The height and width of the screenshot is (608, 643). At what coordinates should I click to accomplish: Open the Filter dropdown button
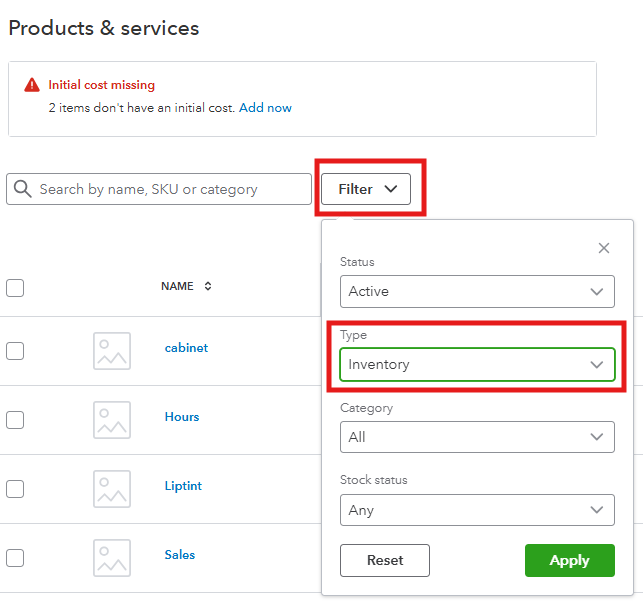pyautogui.click(x=366, y=189)
